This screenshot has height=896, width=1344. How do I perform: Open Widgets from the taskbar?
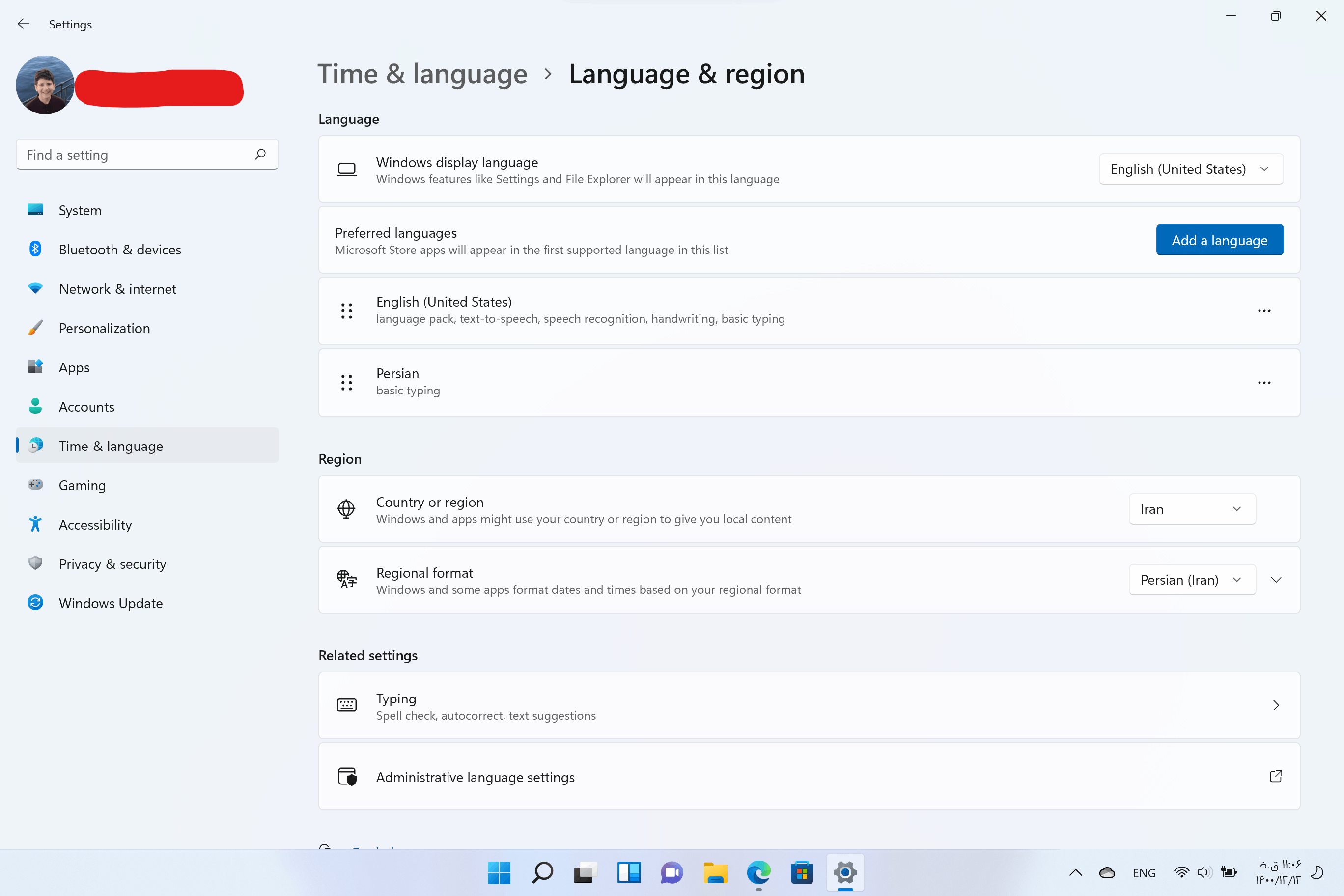[629, 872]
